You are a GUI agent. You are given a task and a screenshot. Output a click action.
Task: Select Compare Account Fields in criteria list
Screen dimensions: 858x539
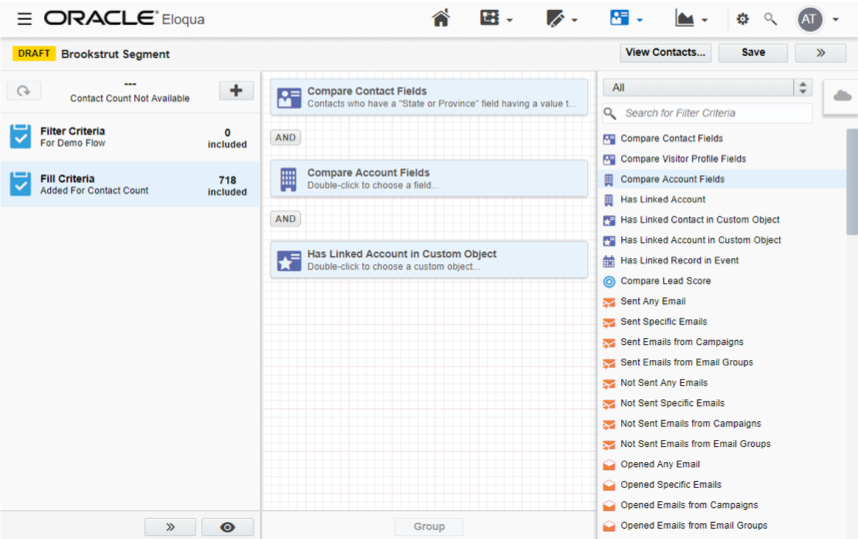(672, 179)
